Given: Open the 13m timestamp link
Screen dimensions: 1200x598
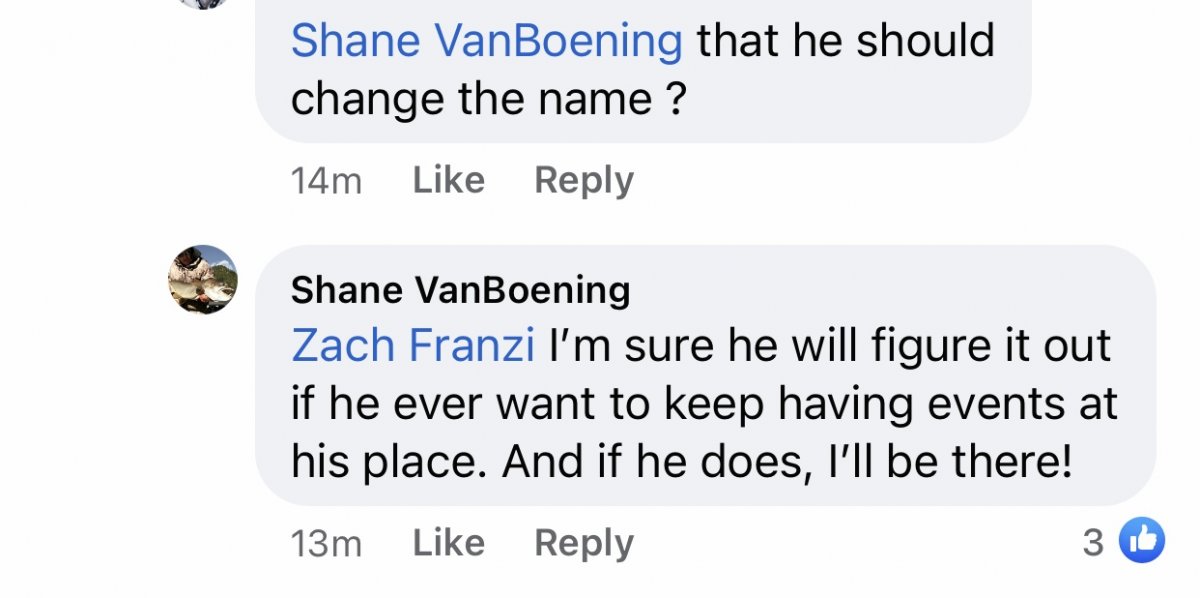Looking at the screenshot, I should coord(326,544).
